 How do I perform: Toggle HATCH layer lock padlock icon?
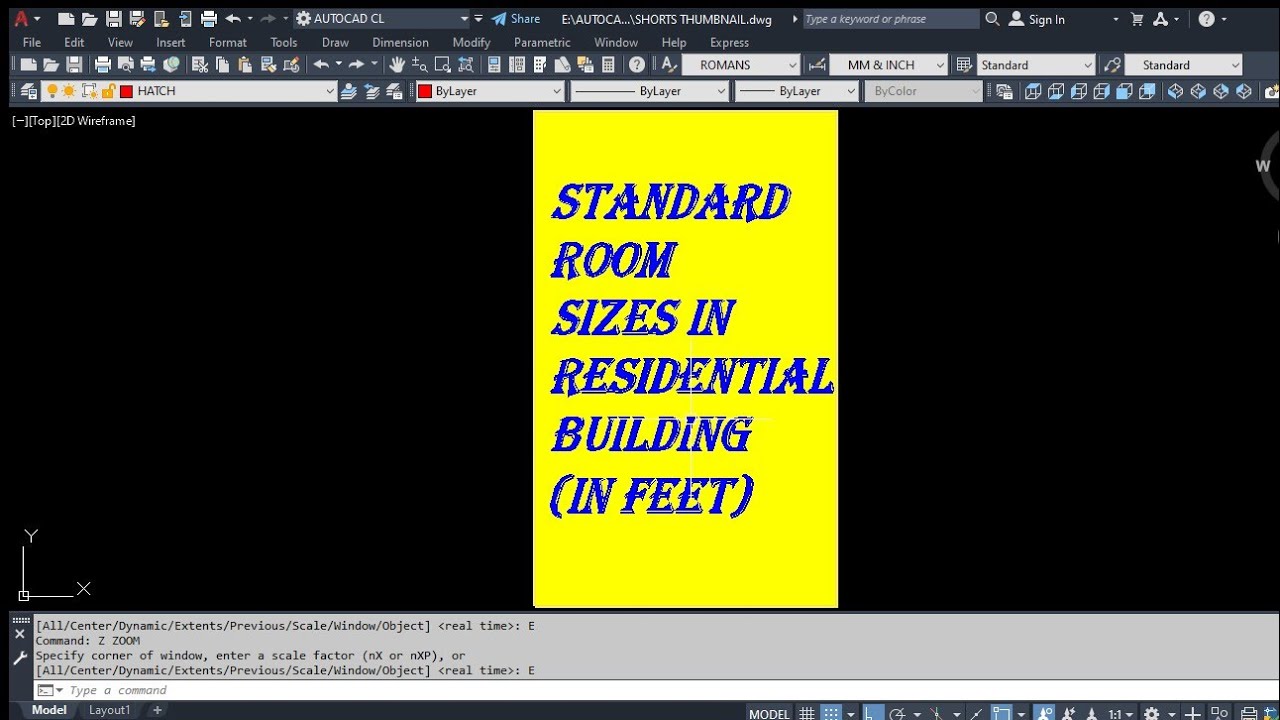point(108,91)
